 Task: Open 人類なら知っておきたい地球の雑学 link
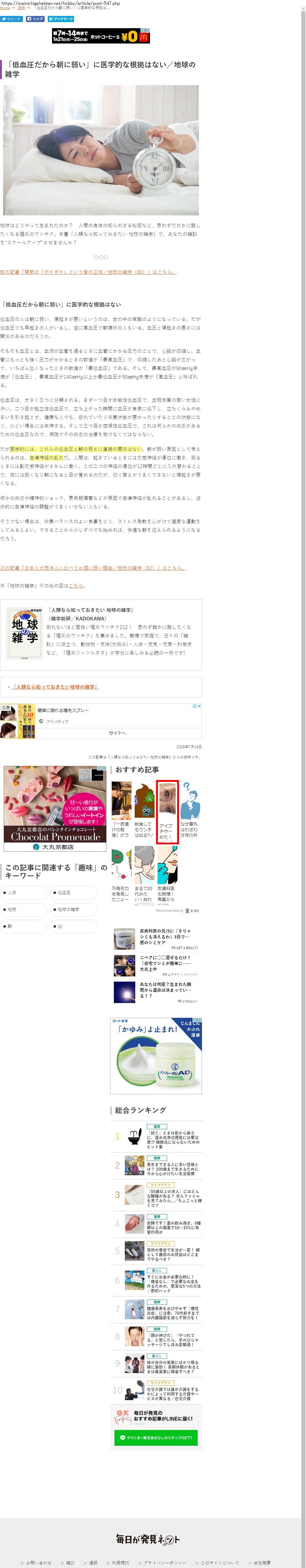pyautogui.click(x=56, y=687)
